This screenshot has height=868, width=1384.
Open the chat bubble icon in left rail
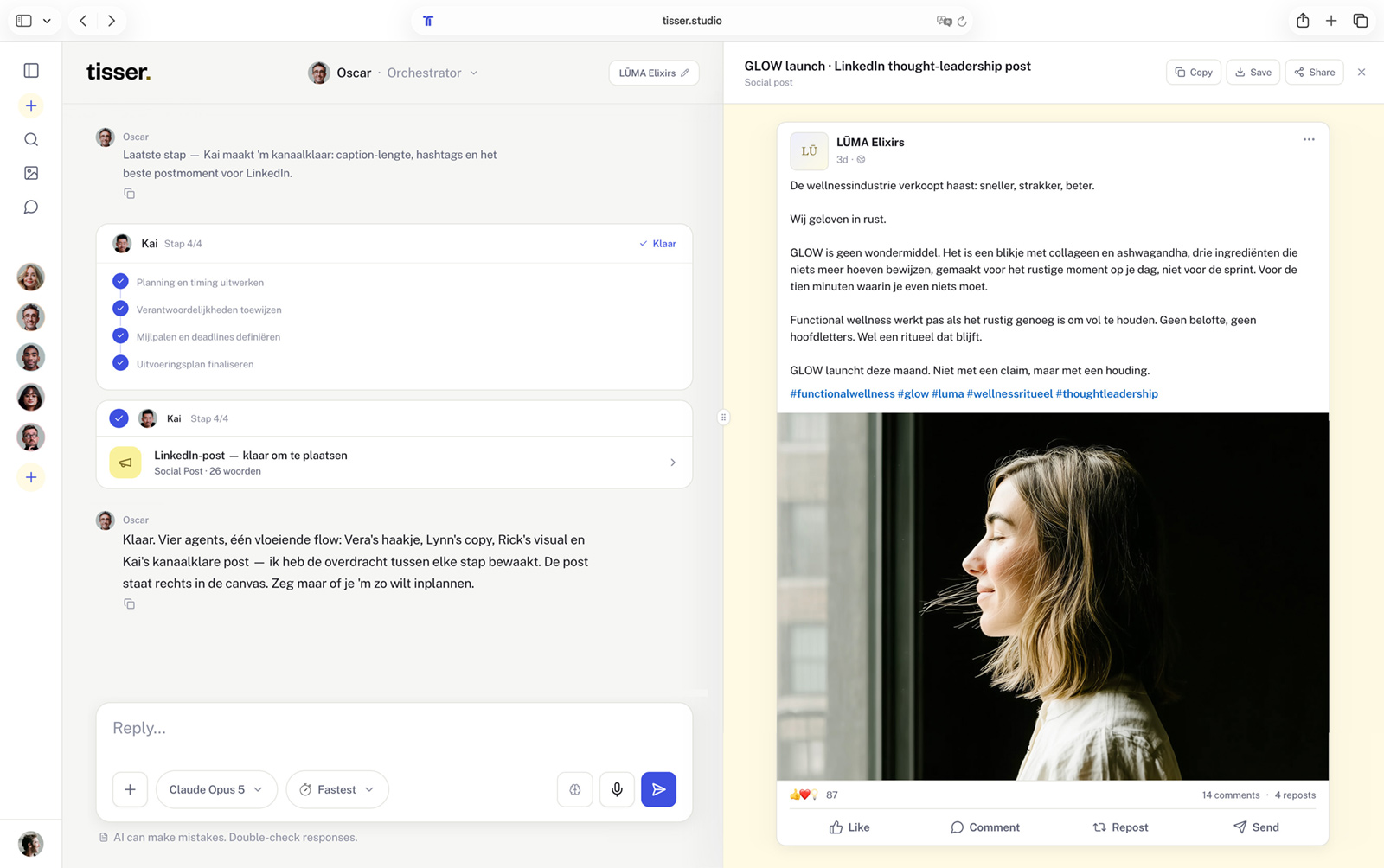coord(31,207)
